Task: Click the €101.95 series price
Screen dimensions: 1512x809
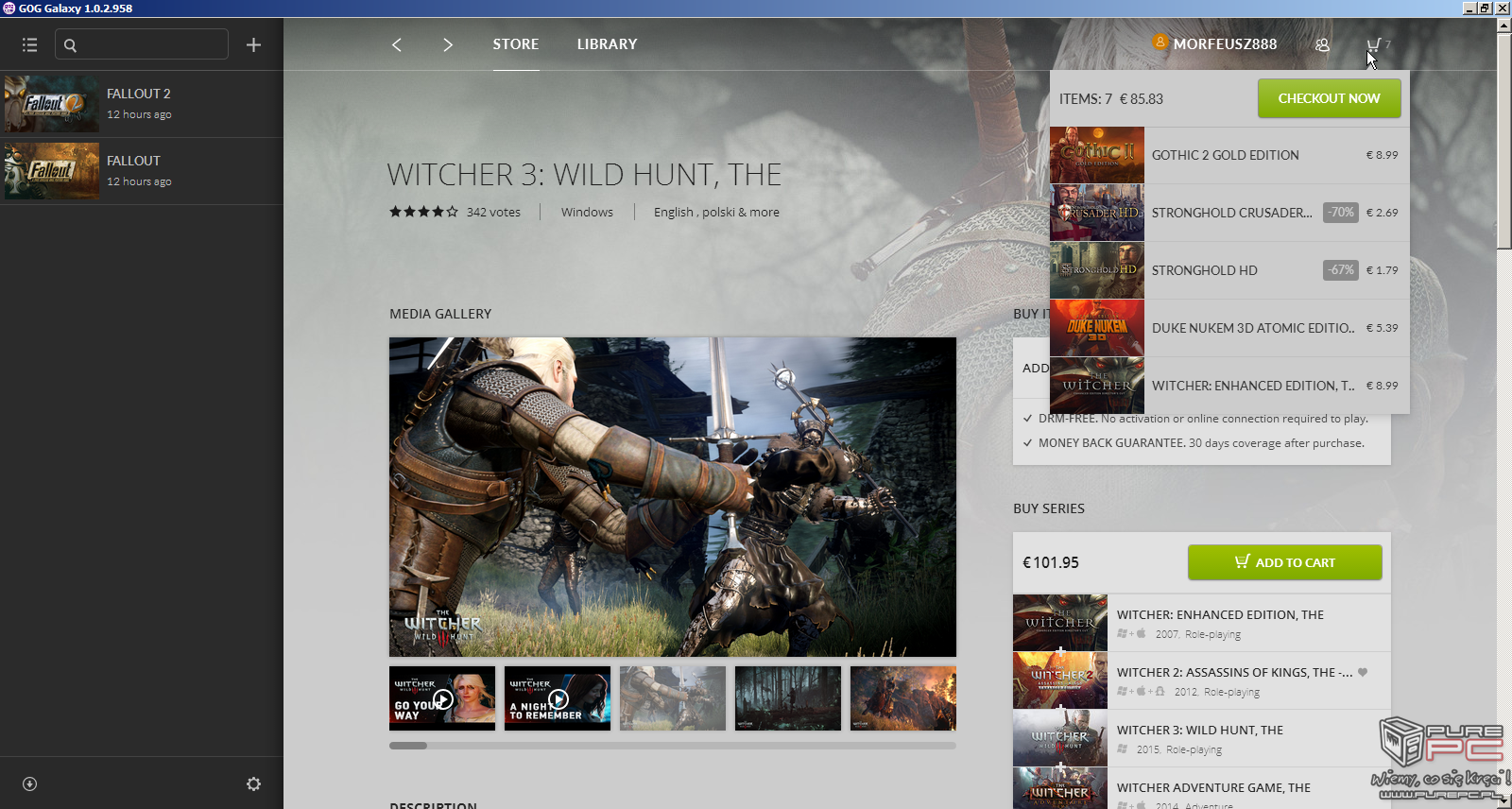Action: (x=1051, y=562)
